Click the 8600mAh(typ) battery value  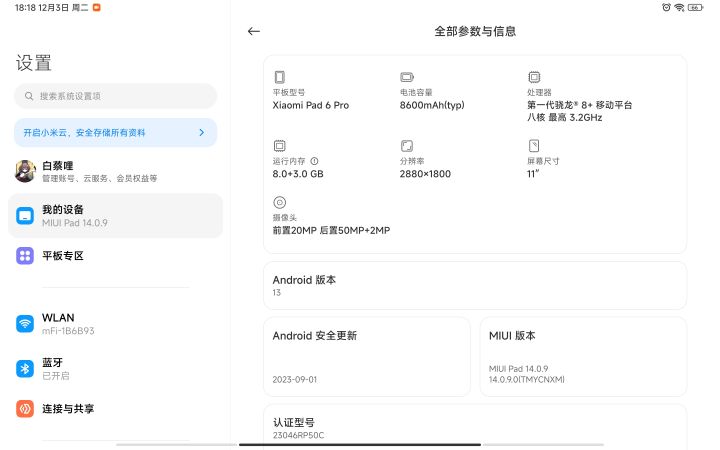click(432, 105)
